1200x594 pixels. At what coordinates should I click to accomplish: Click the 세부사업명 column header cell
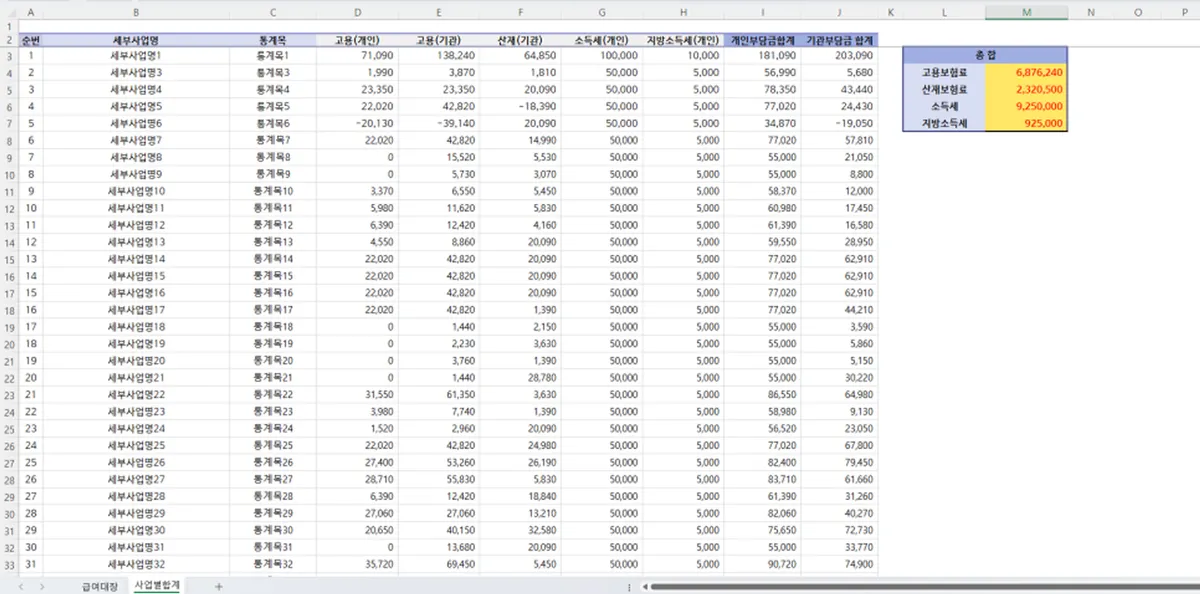(136, 40)
